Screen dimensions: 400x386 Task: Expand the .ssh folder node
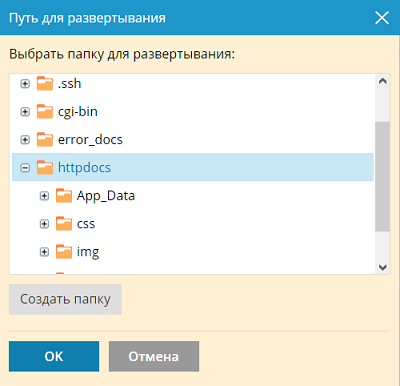tap(25, 84)
